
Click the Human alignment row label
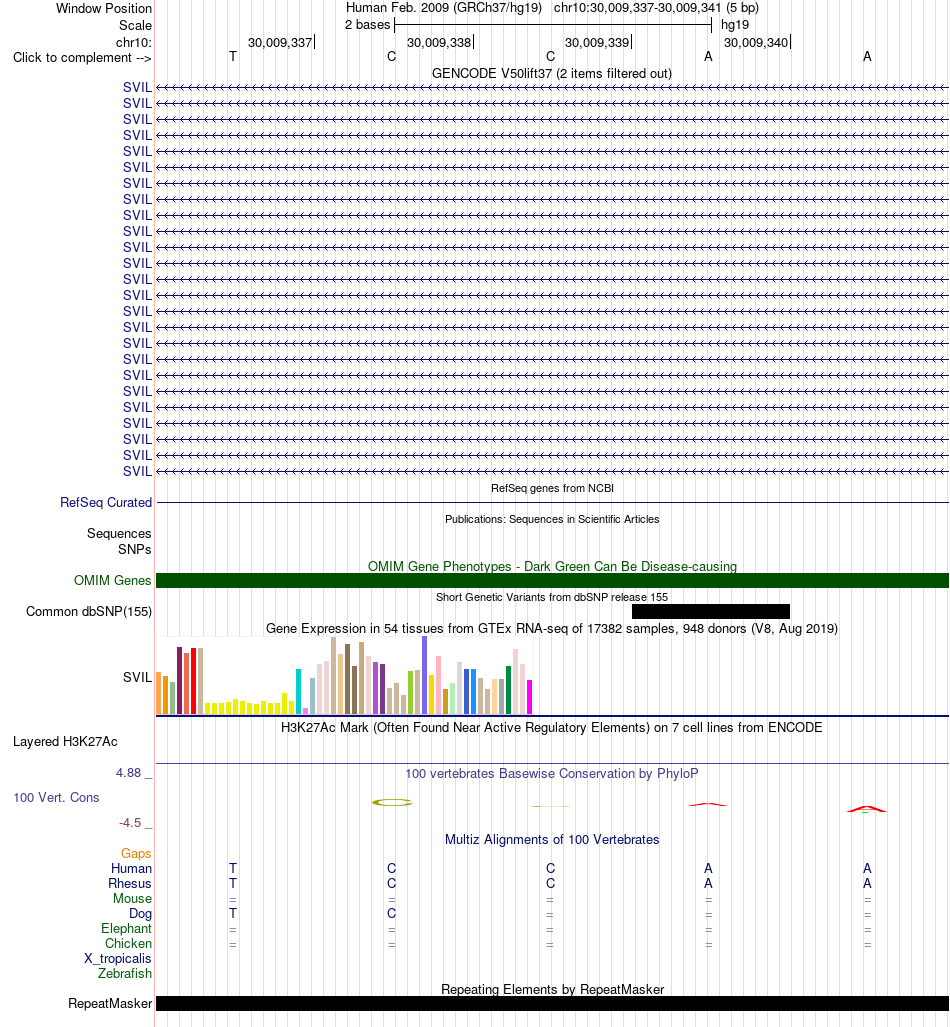tap(131, 868)
